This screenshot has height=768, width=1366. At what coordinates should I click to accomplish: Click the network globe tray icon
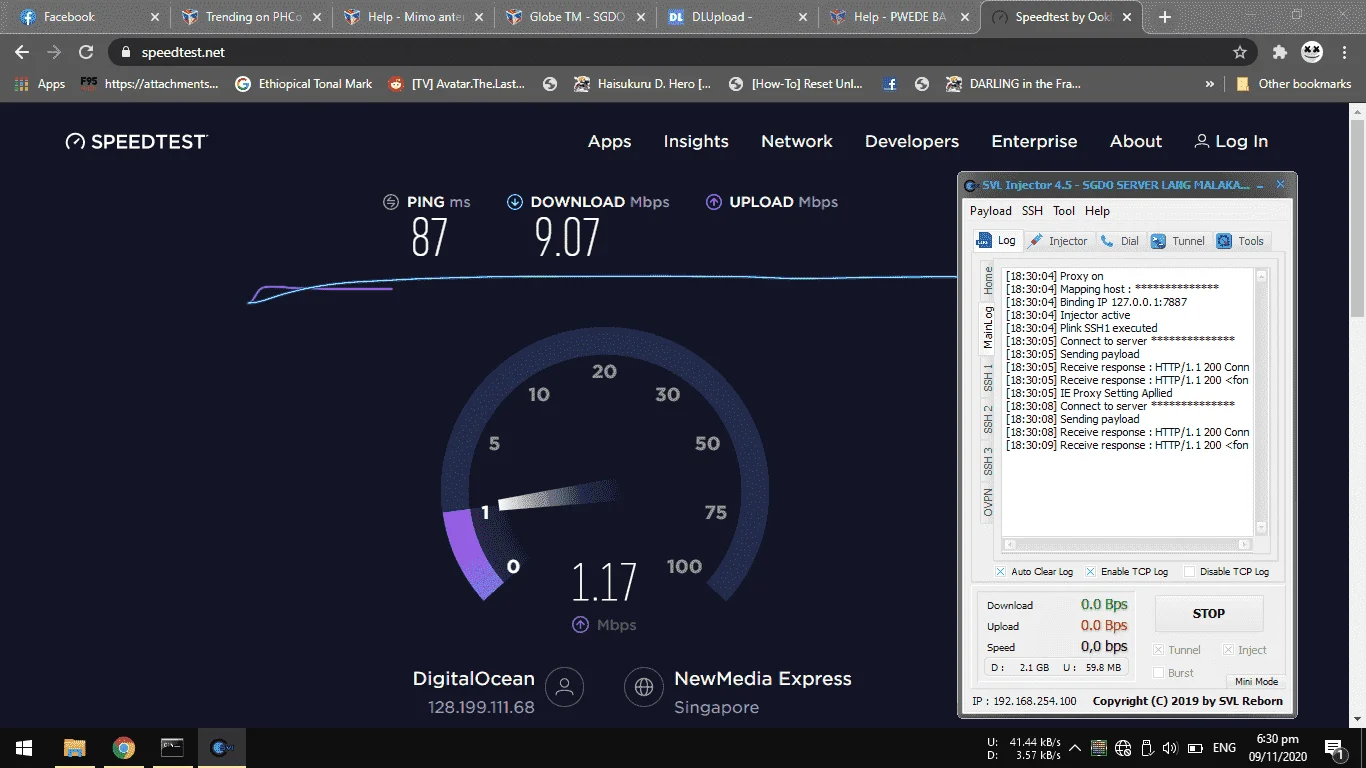(x=1122, y=748)
